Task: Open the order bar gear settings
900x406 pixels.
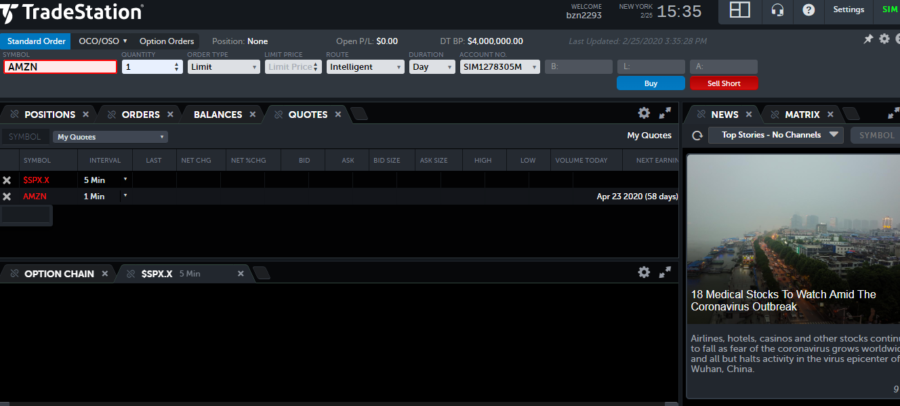Action: coord(885,38)
